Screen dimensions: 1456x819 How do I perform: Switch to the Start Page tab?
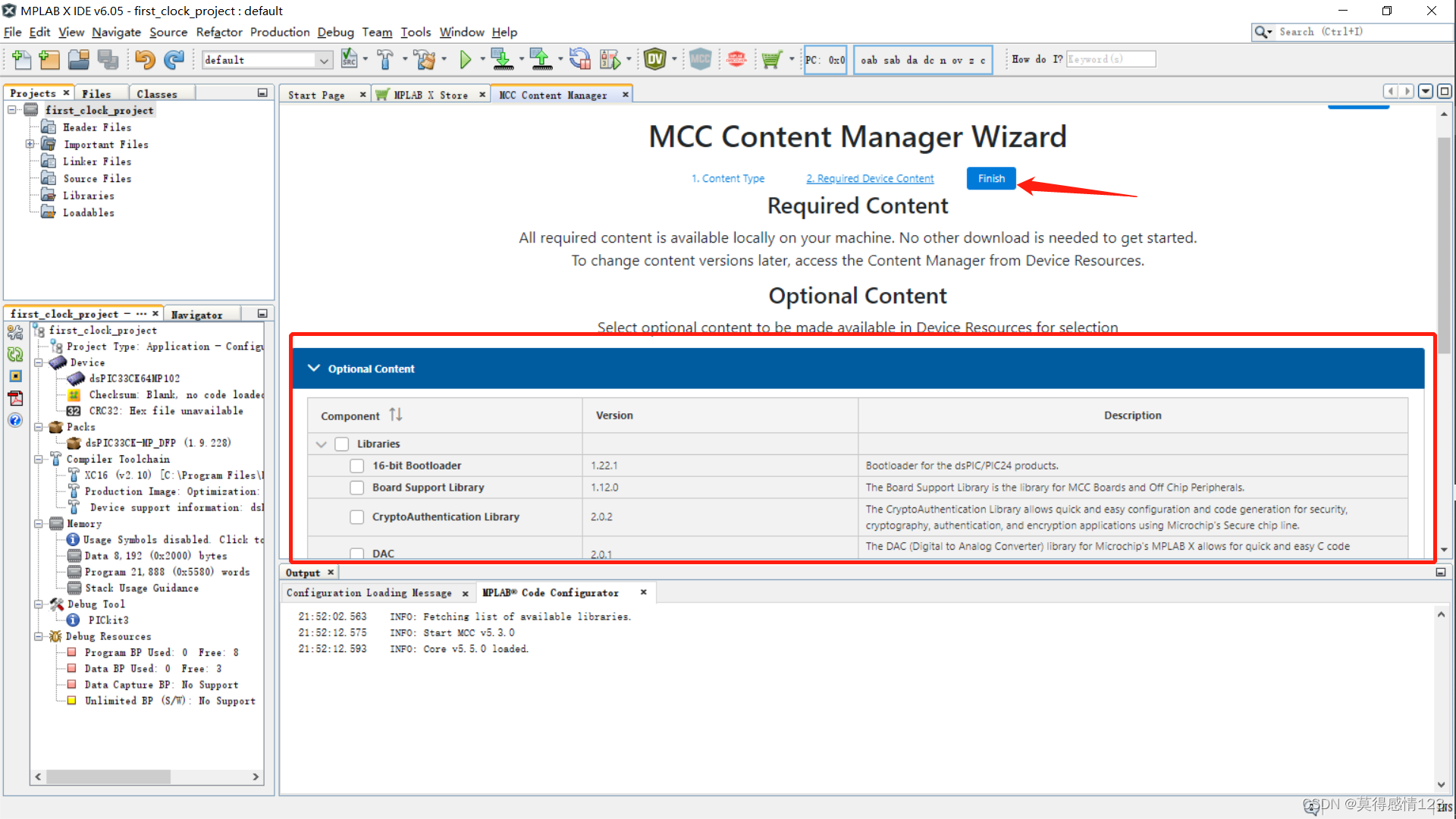[316, 95]
